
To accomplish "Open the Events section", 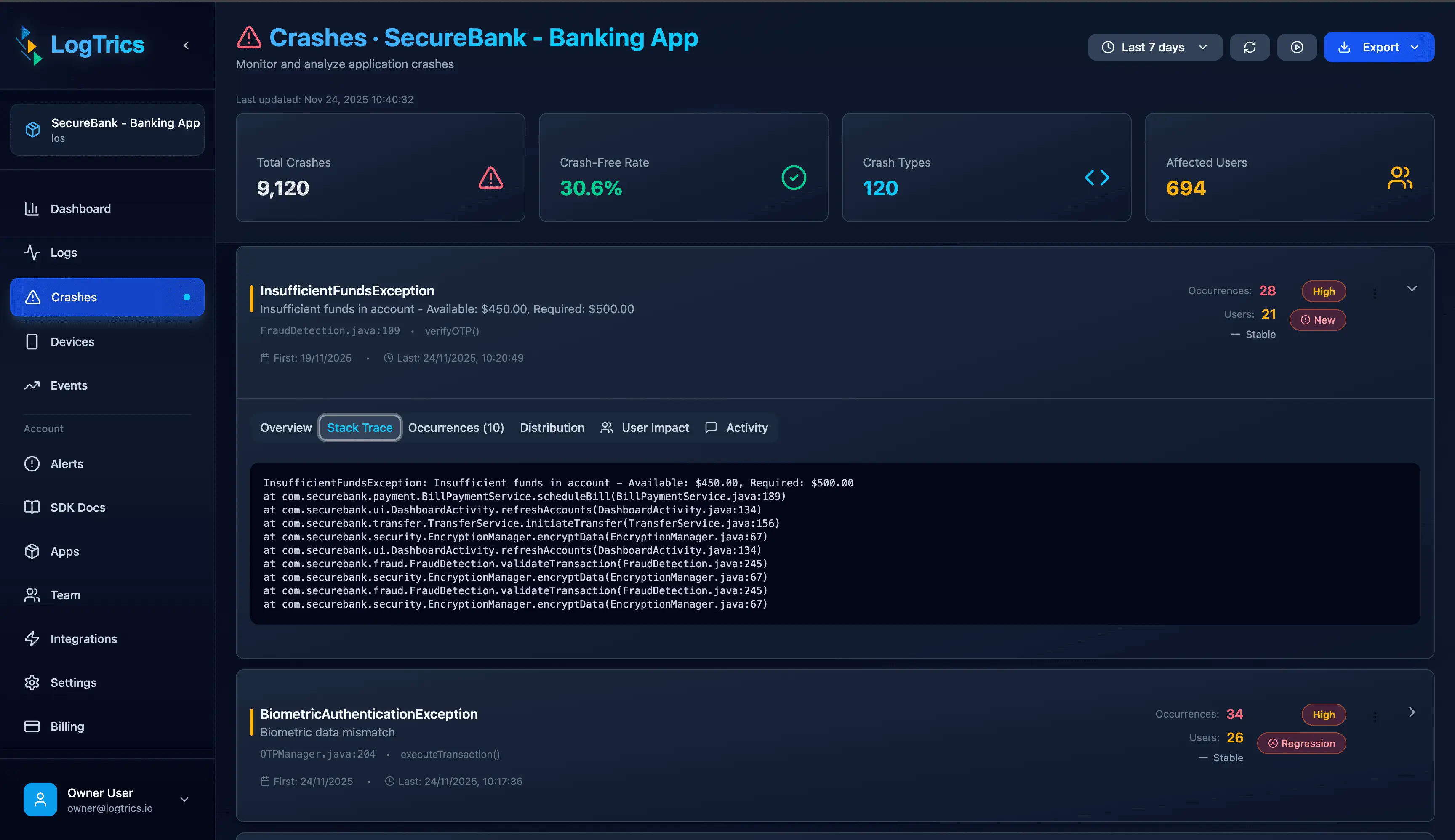I will [69, 385].
